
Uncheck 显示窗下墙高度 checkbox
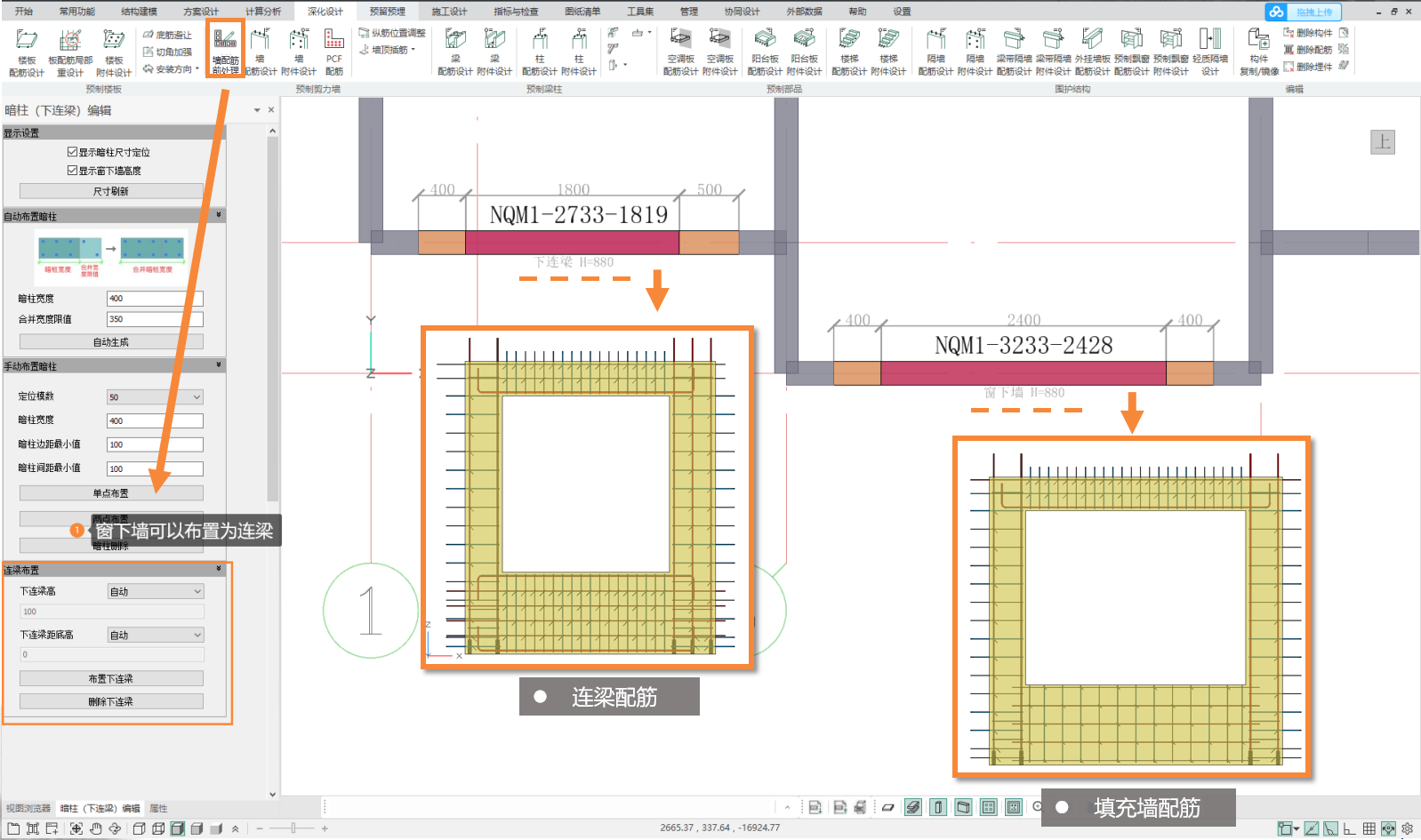(73, 171)
